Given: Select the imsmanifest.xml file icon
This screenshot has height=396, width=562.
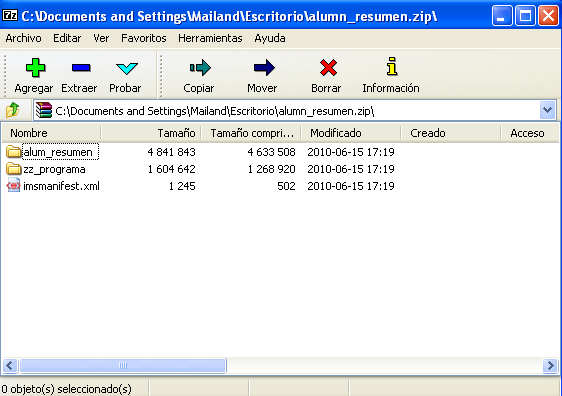Looking at the screenshot, I should (14, 186).
